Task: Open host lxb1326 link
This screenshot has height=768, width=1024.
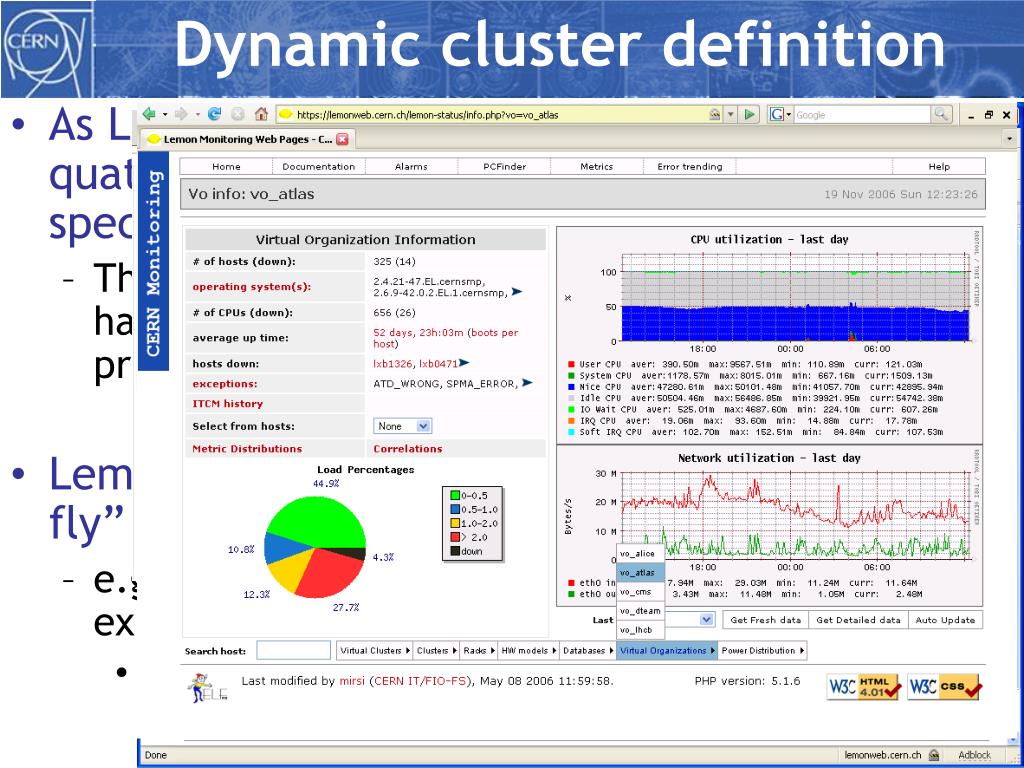Action: 393,363
